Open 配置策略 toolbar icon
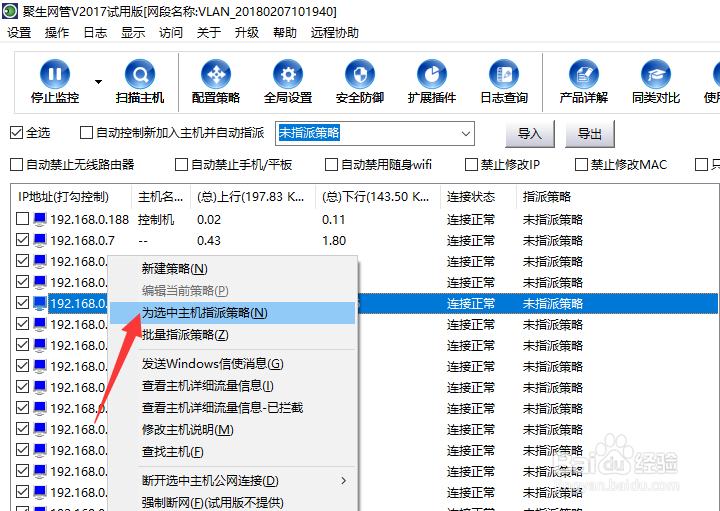720x511 pixels. 216,73
